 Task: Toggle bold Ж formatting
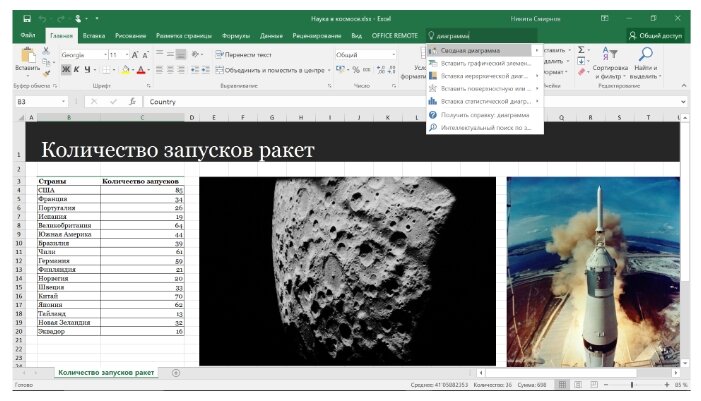coord(66,70)
